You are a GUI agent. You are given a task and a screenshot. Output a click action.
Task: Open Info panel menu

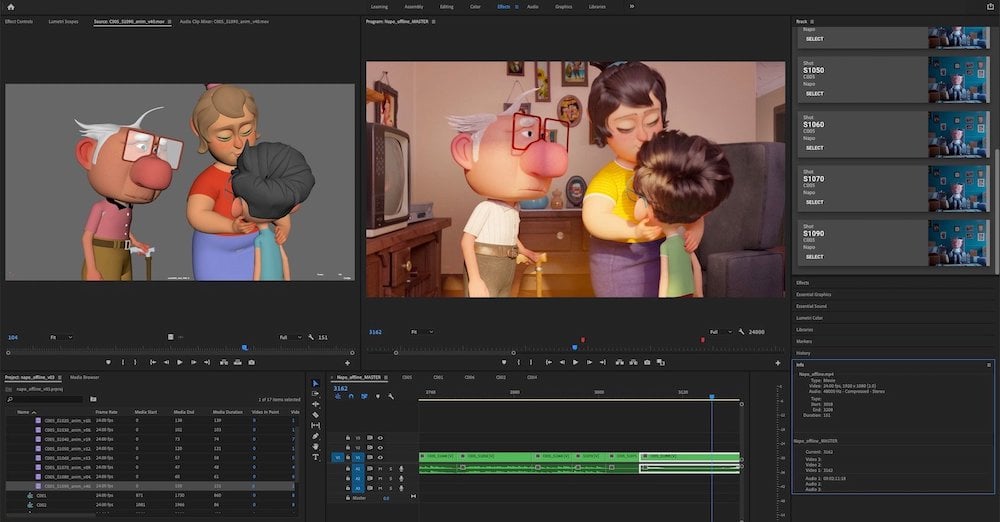tap(989, 365)
